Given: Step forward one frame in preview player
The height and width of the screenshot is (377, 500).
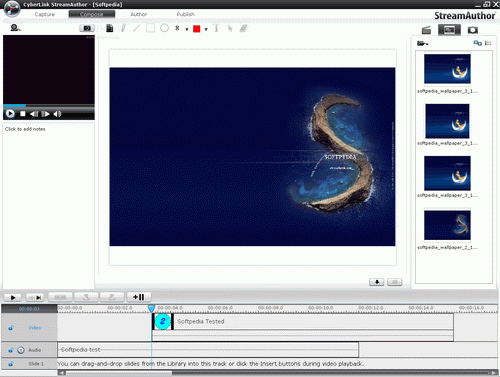Looking at the screenshot, I should (x=45, y=114).
